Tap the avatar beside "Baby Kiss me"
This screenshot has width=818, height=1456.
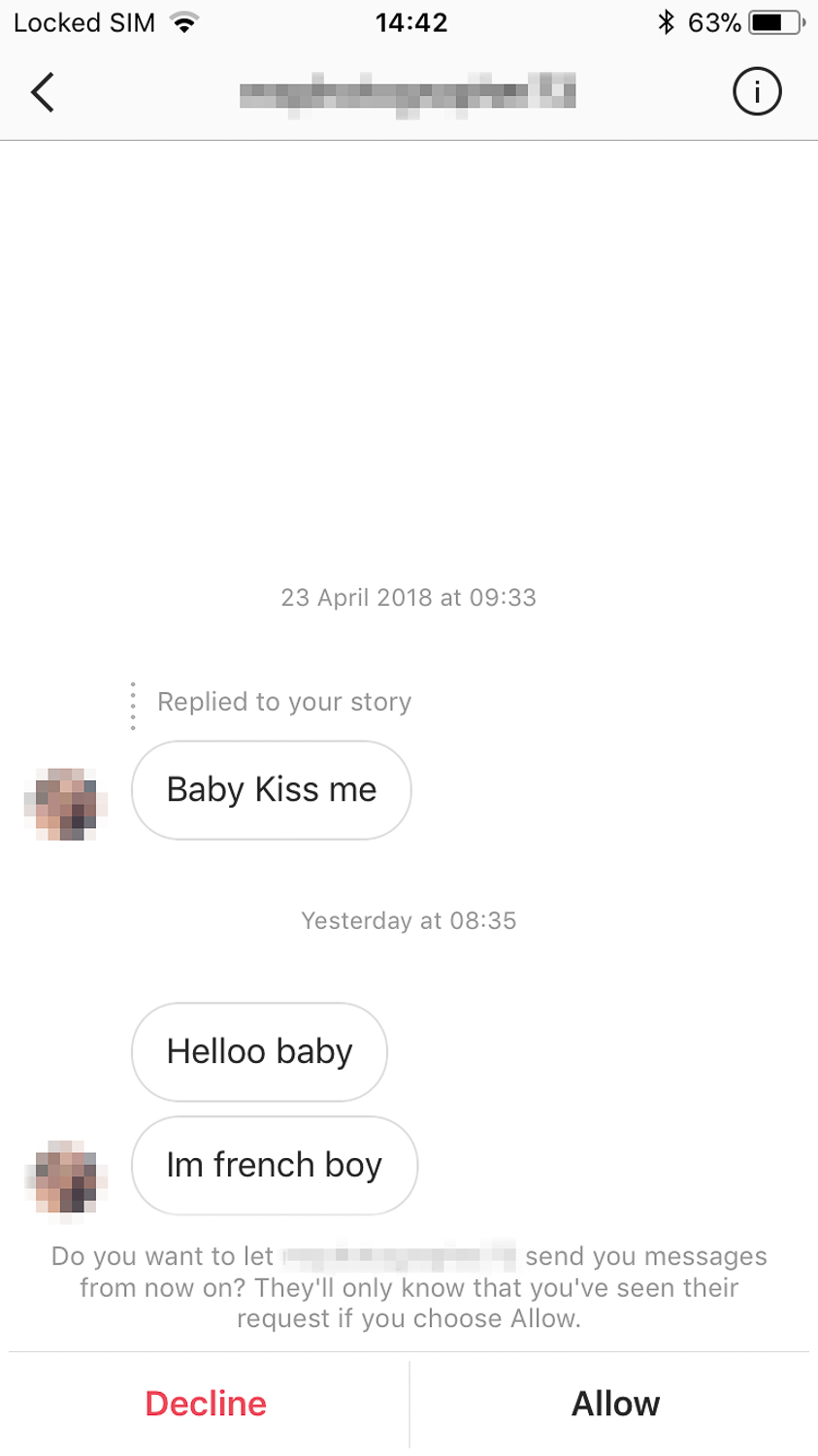66,804
